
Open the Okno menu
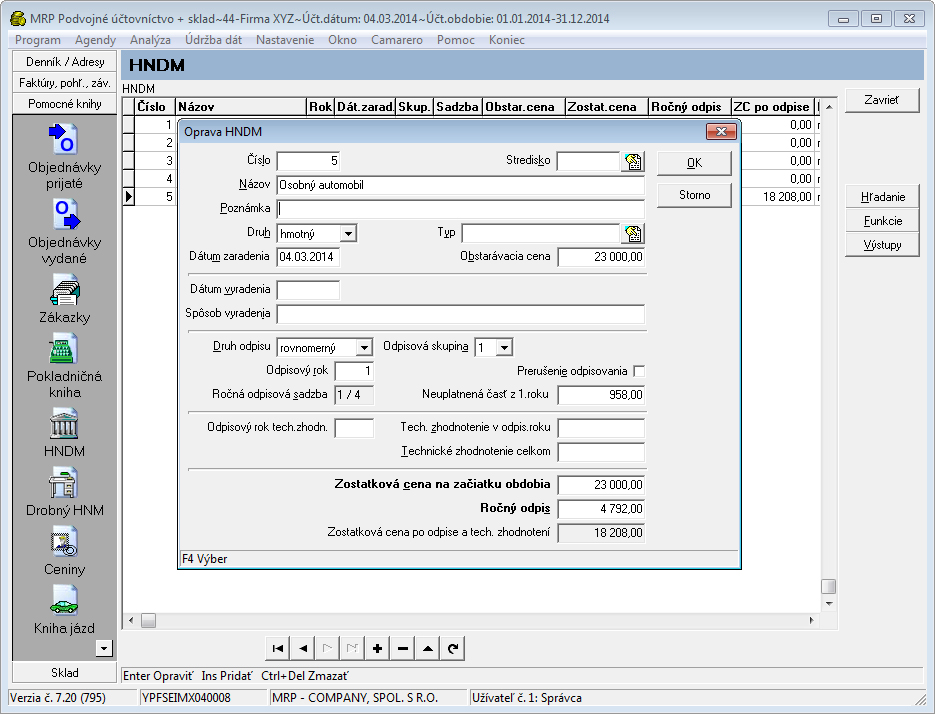point(342,40)
